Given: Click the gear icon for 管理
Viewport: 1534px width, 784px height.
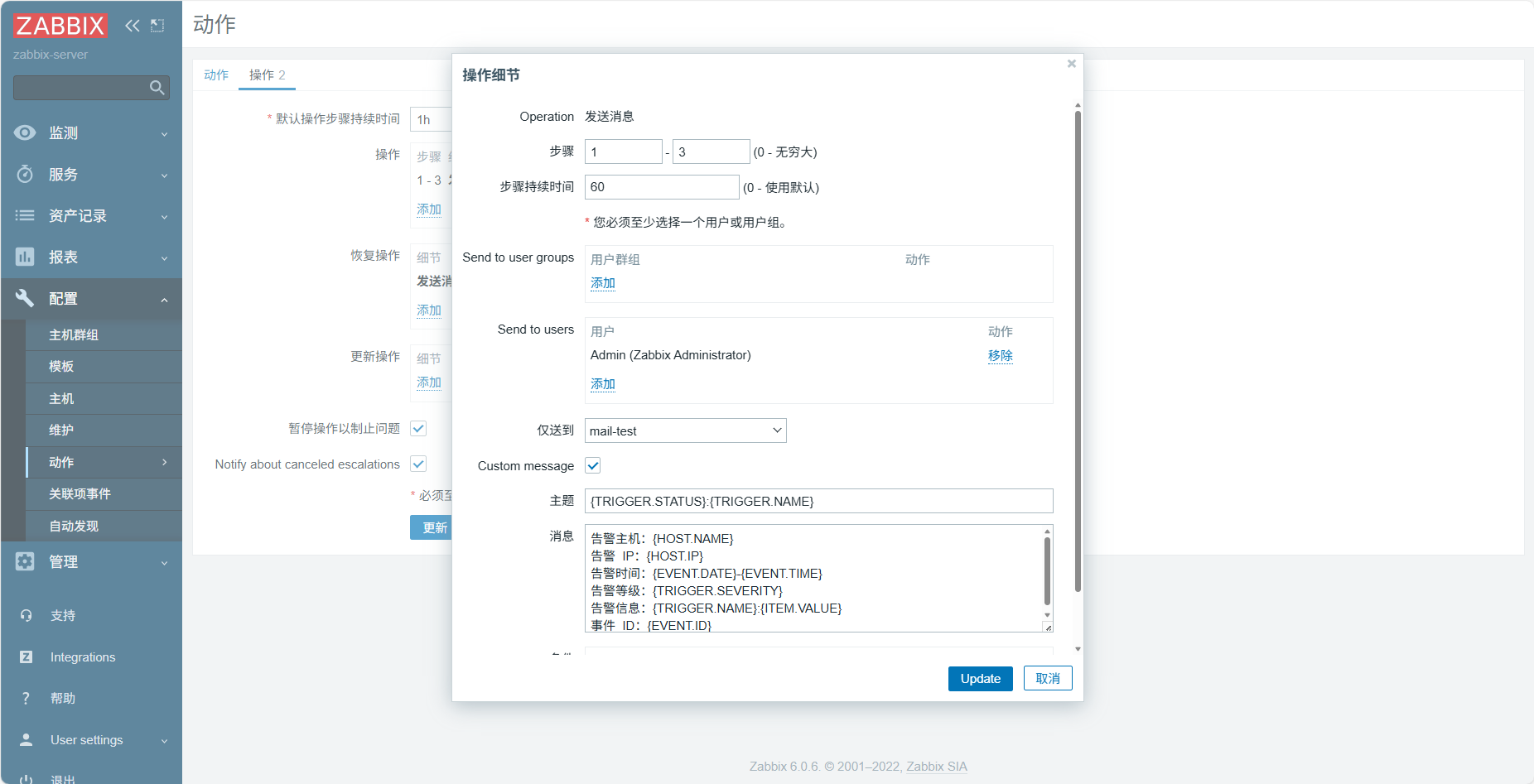Looking at the screenshot, I should [25, 561].
